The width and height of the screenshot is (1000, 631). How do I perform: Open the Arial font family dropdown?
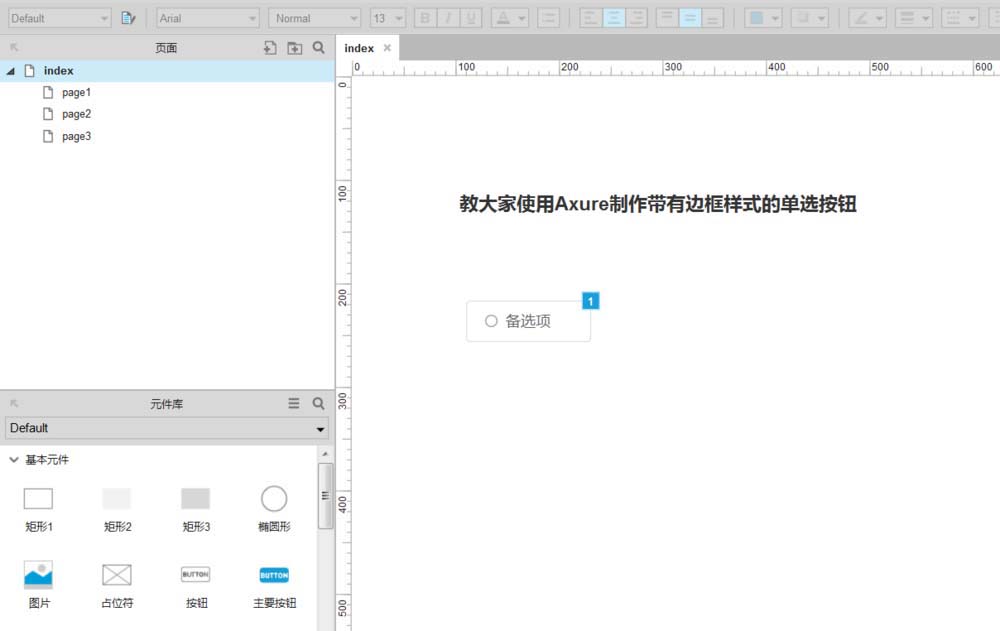pos(208,19)
